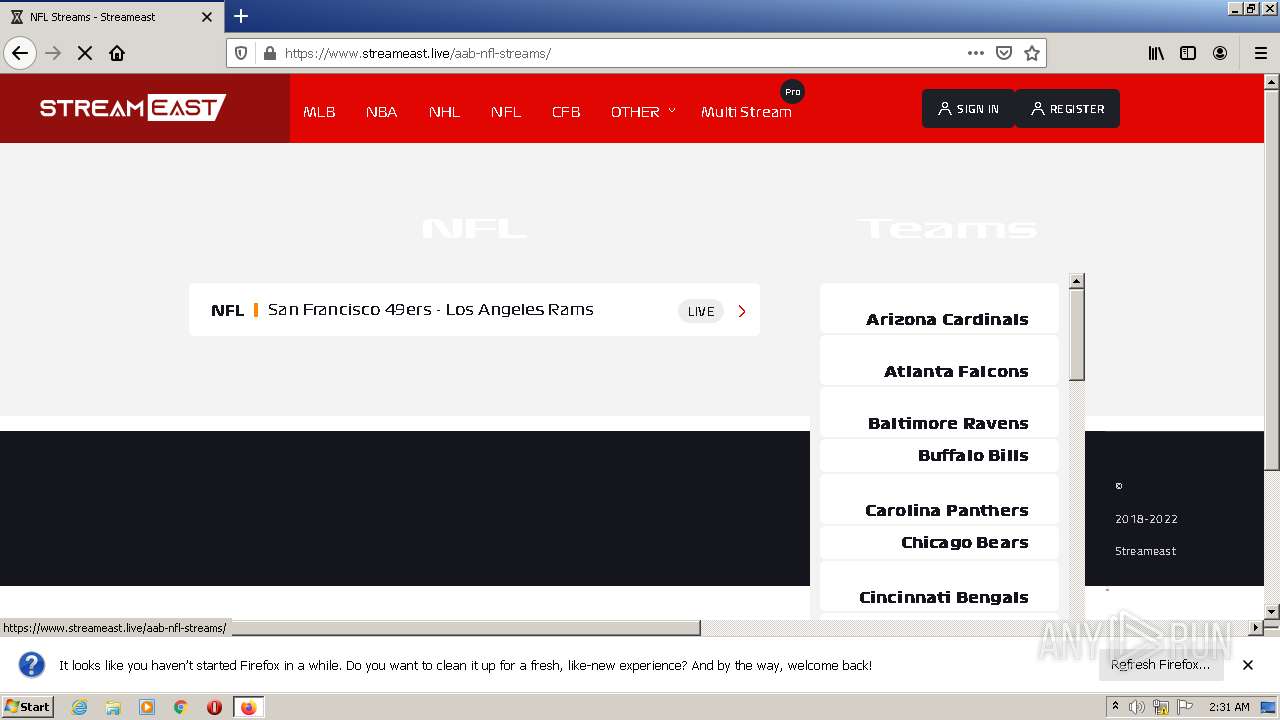Screen dimensions: 1280x720
Task: Bookmark this page with the star
Action: click(1032, 53)
